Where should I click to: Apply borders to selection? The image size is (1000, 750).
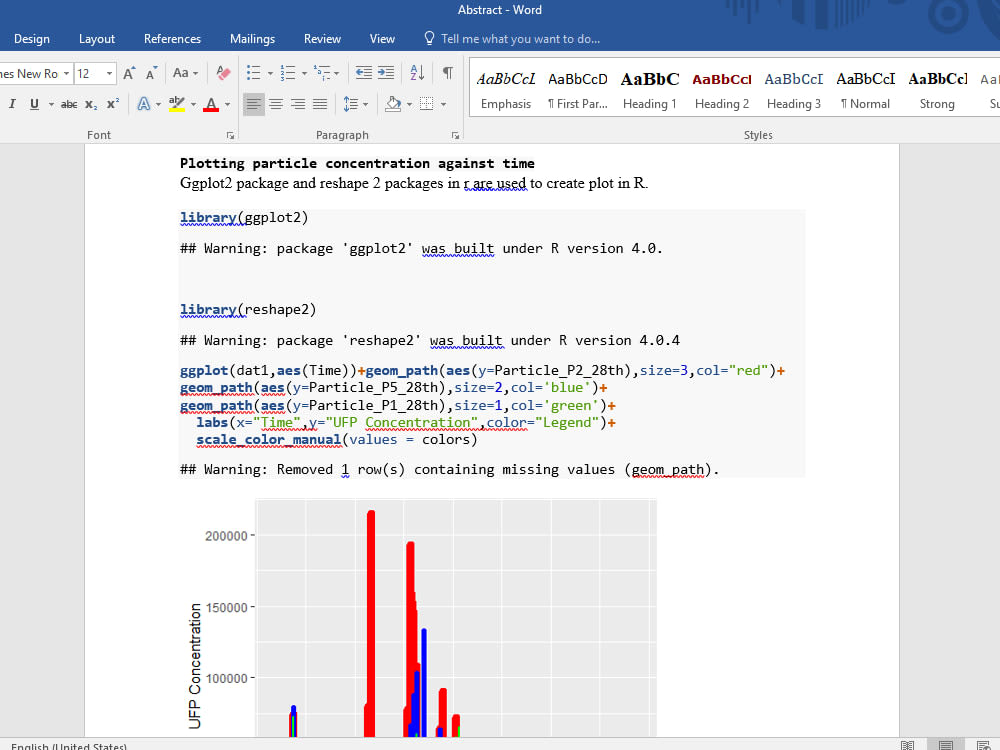click(x=427, y=104)
